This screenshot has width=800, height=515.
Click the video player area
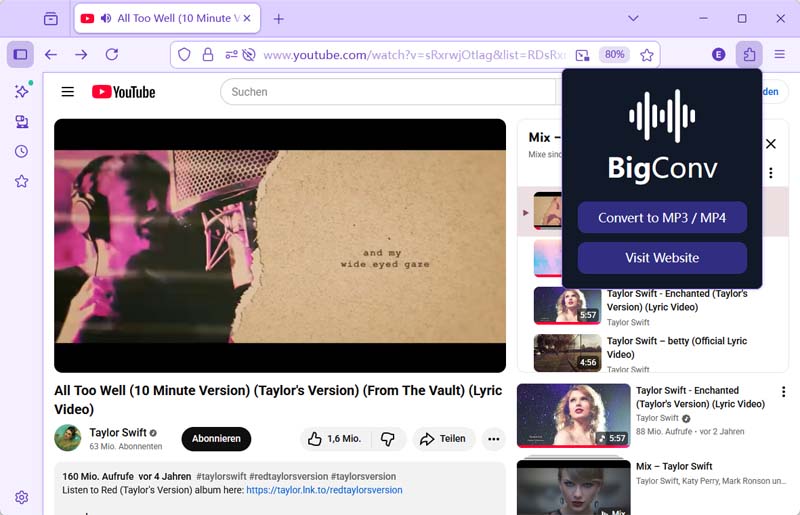point(280,246)
